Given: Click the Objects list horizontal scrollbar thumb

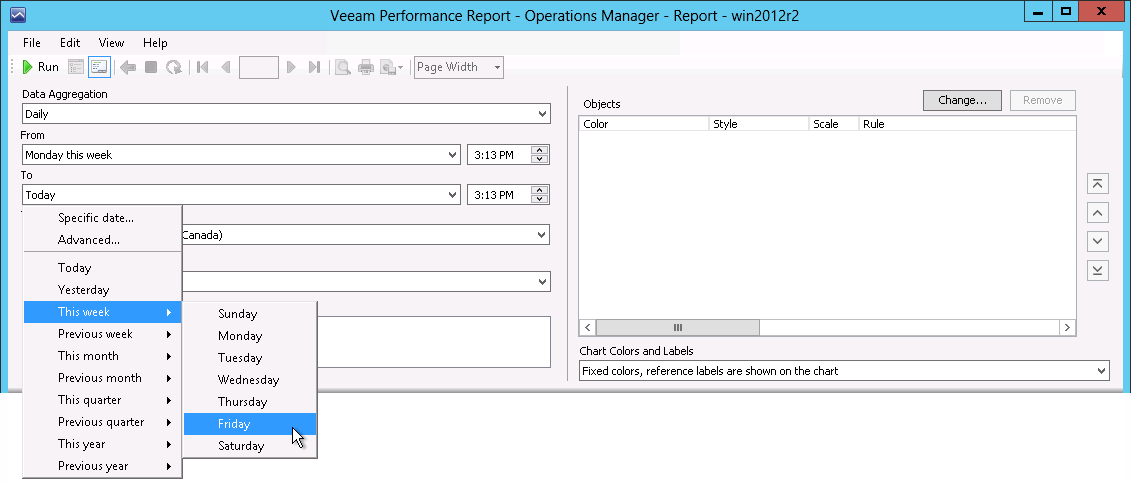Looking at the screenshot, I should (x=677, y=327).
